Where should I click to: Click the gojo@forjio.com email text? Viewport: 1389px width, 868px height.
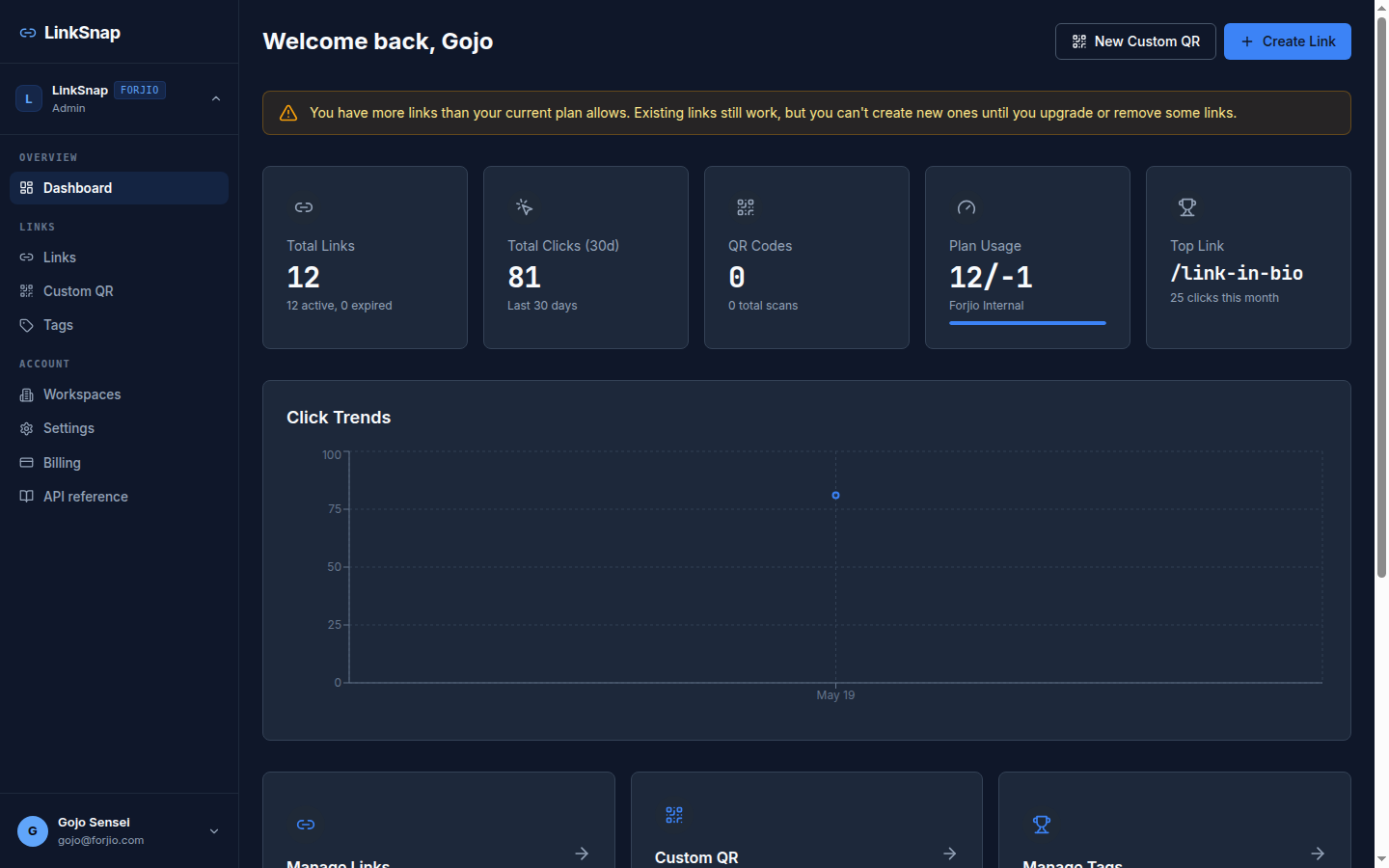click(x=100, y=840)
